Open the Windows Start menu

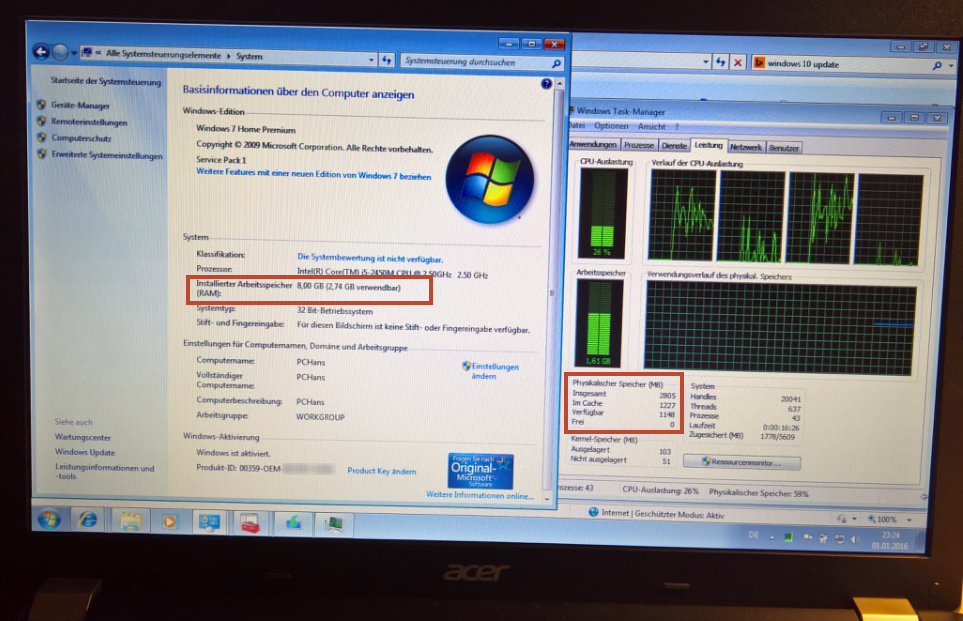(49, 520)
